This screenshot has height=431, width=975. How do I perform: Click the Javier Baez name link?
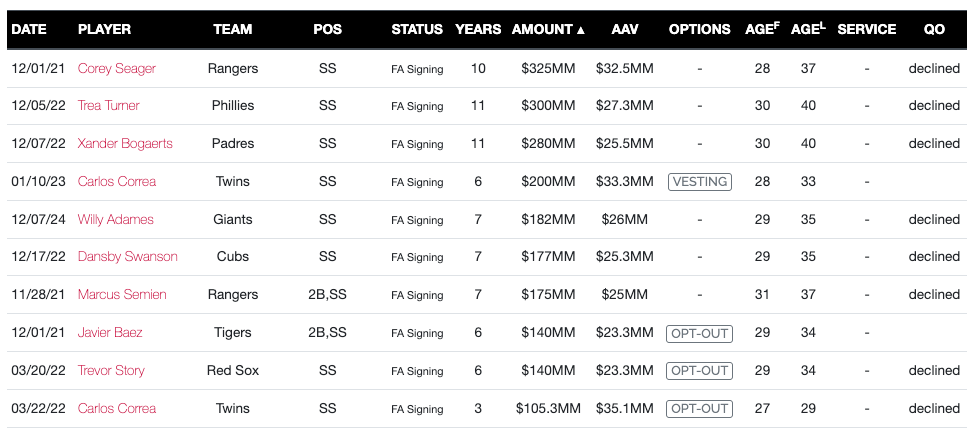[109, 333]
